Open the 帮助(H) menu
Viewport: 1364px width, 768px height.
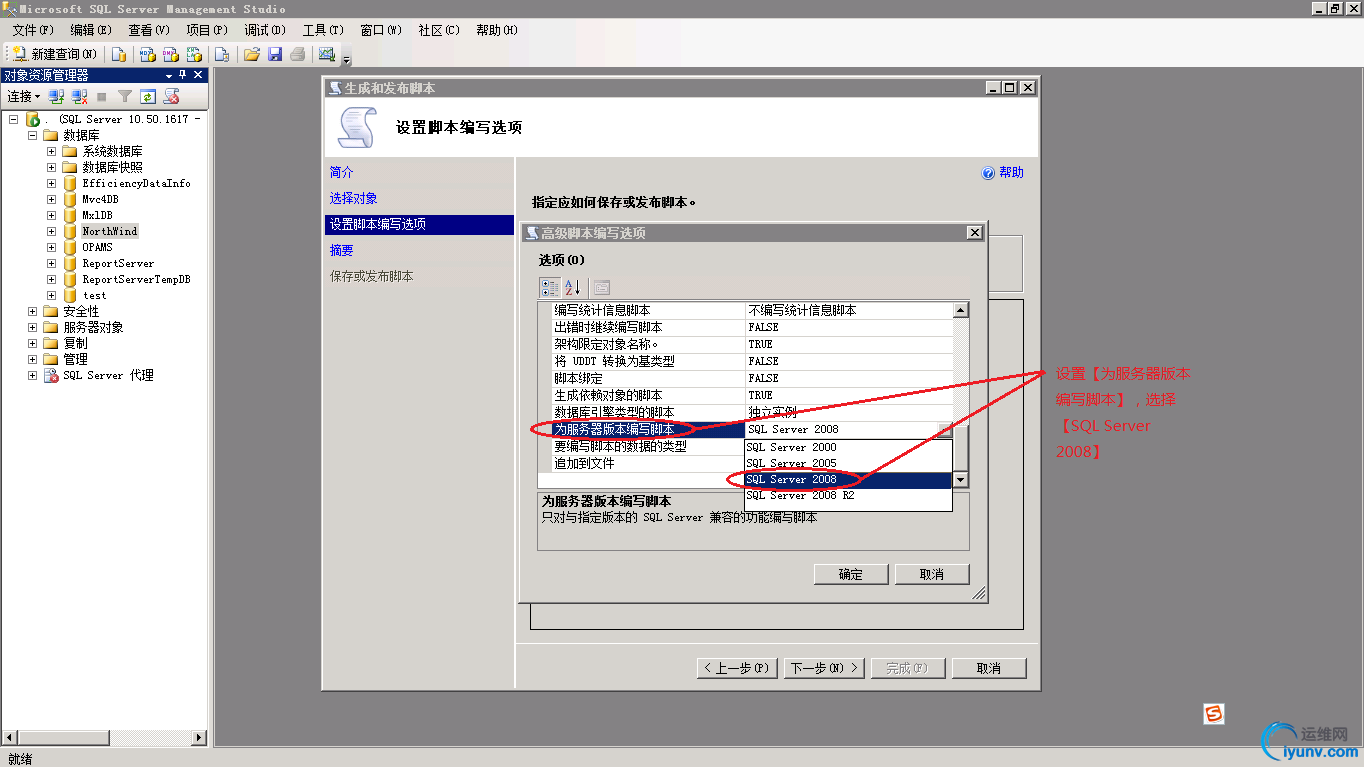[497, 30]
